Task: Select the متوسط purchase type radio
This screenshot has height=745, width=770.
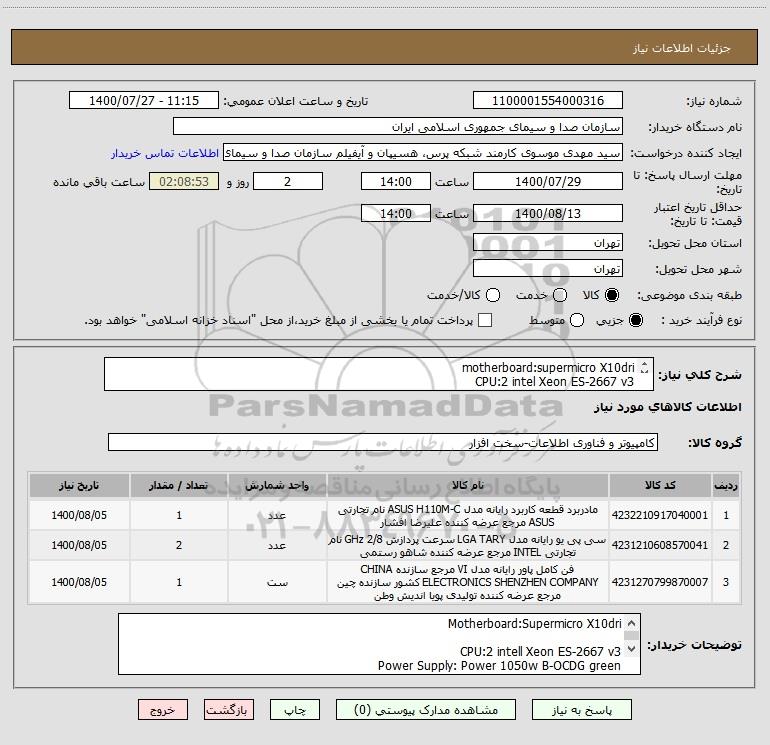Action: 577,320
